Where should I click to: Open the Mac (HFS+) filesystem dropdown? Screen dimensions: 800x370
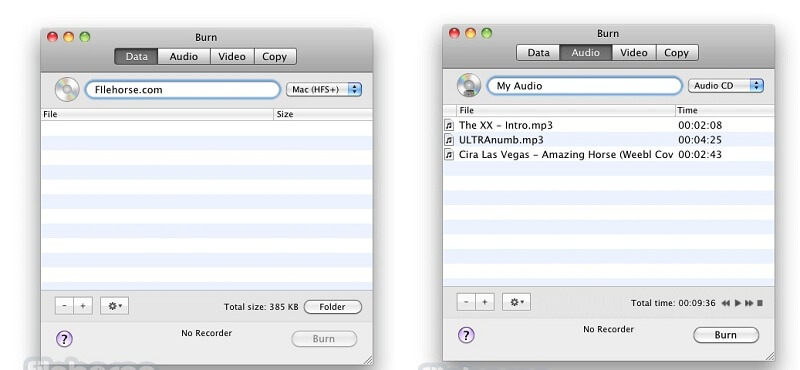pos(324,90)
